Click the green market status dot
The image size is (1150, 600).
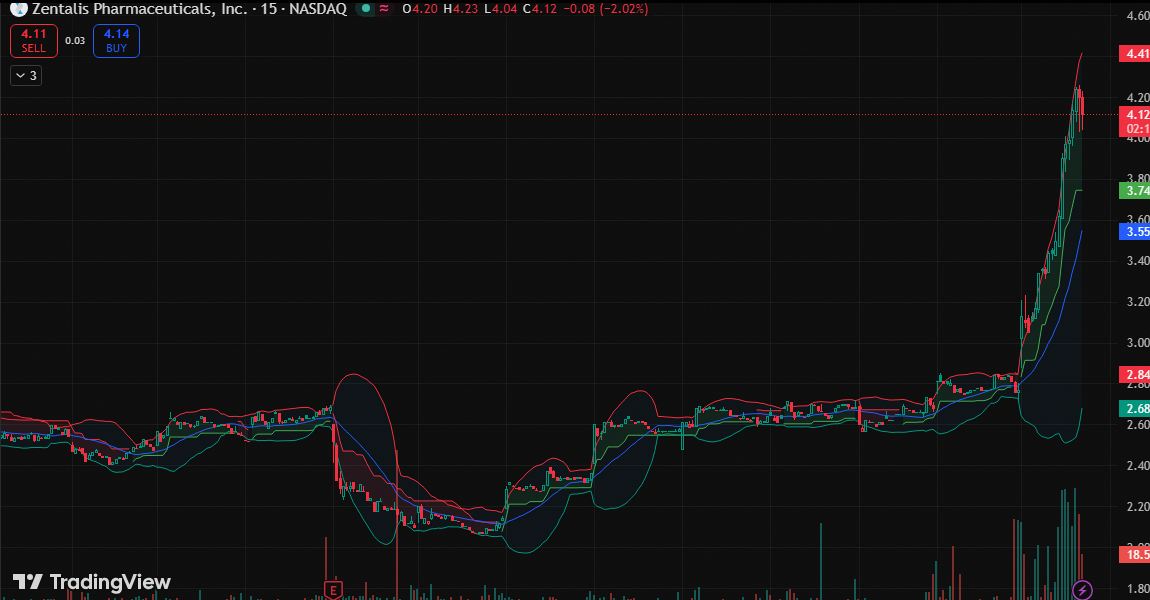(x=366, y=9)
